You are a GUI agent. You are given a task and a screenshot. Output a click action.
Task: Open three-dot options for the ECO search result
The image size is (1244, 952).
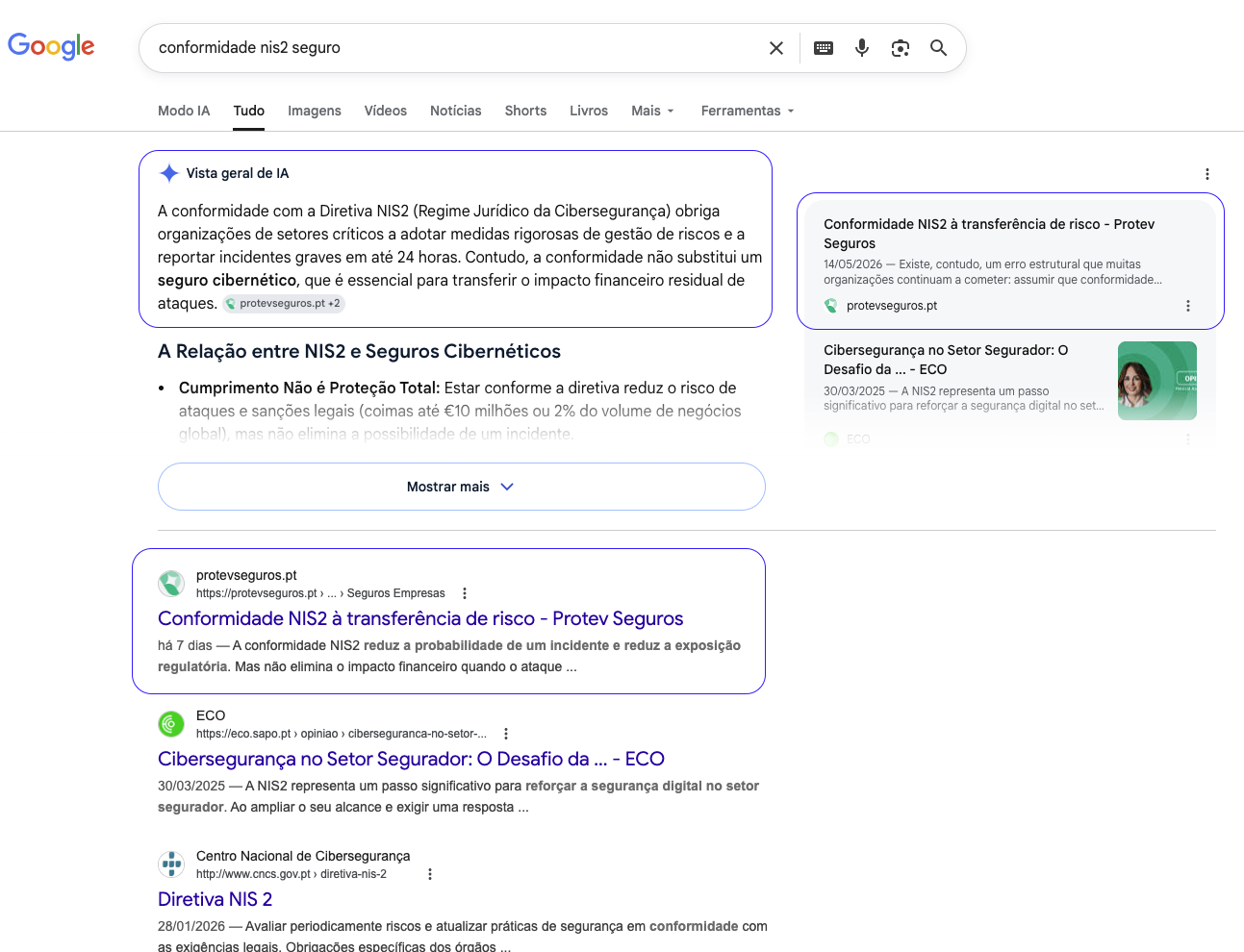point(506,734)
